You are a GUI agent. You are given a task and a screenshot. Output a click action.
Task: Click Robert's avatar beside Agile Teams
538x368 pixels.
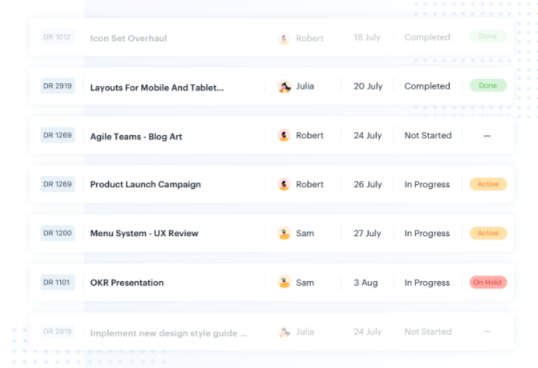[x=284, y=135]
